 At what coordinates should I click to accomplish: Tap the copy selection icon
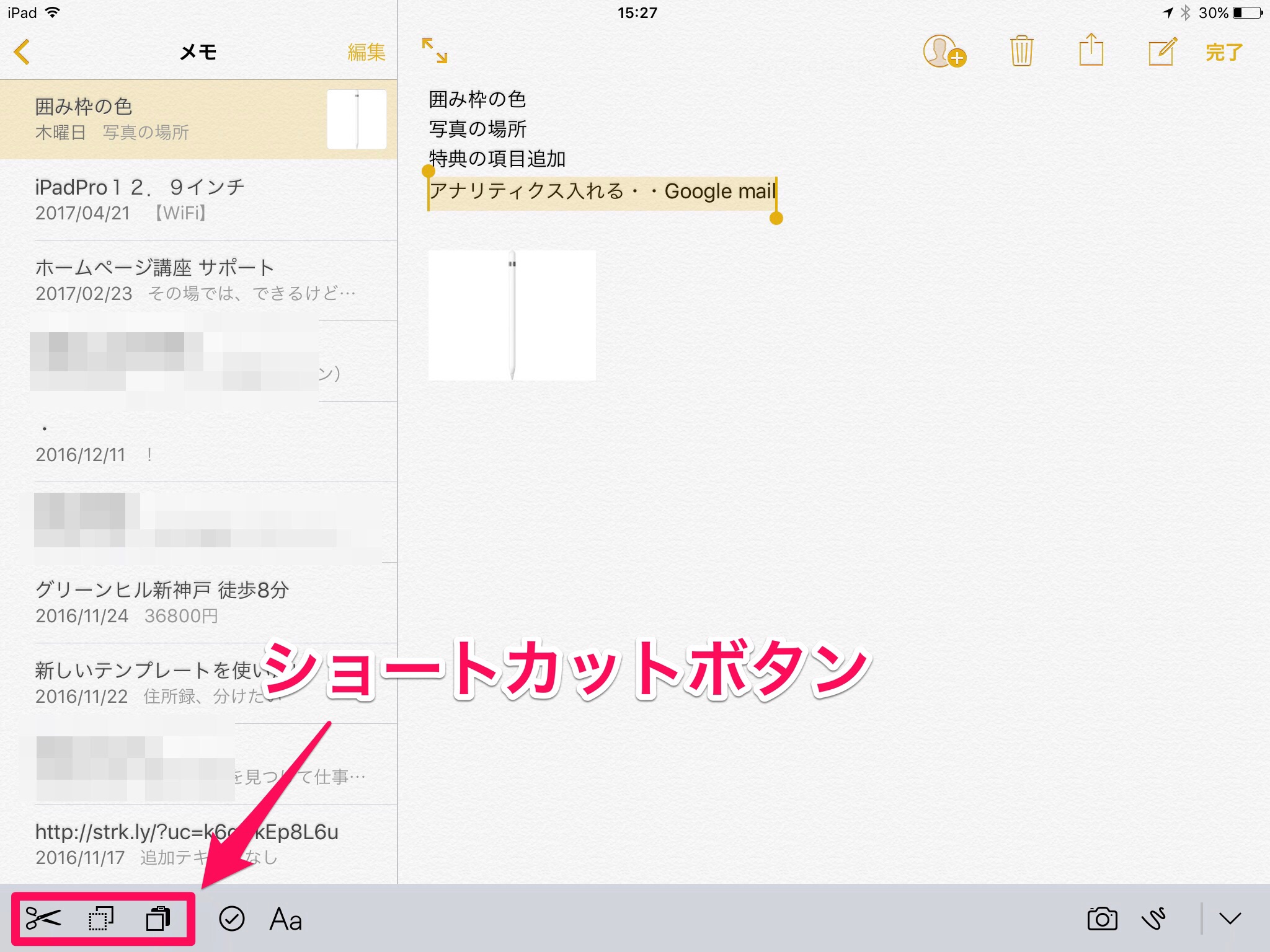click(101, 919)
